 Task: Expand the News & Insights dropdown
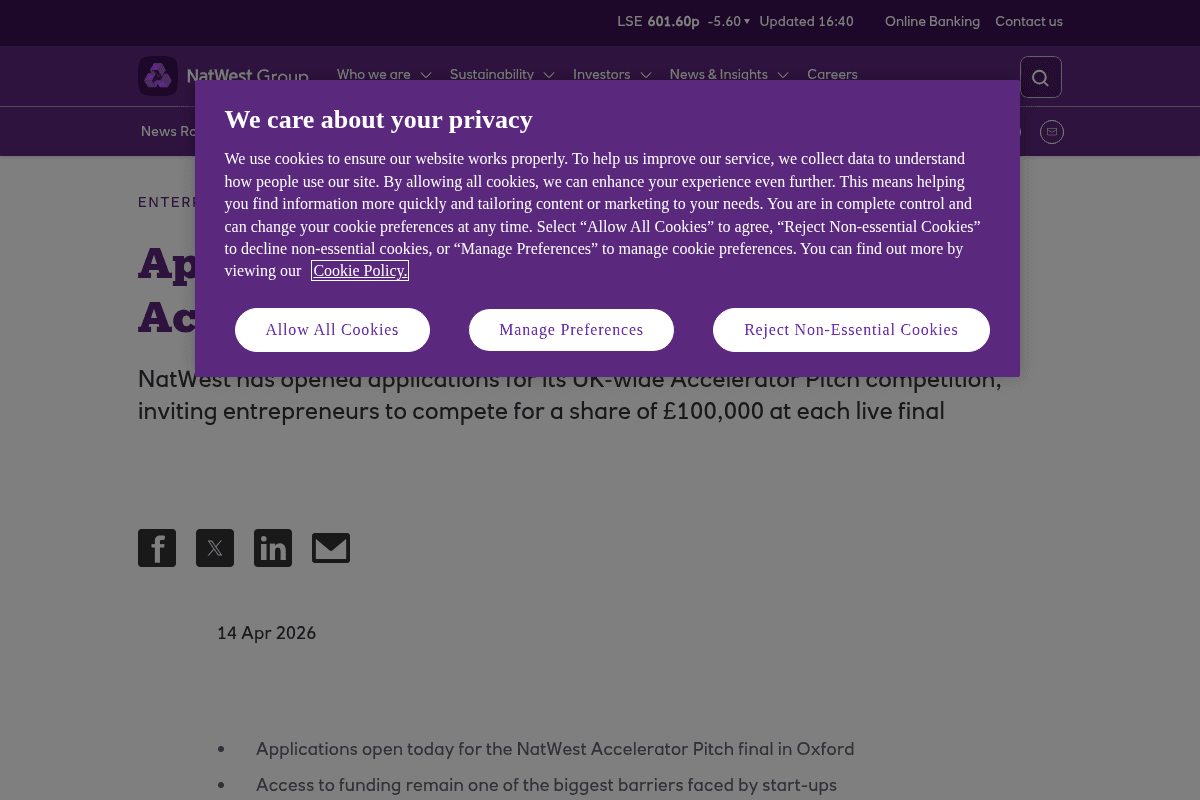click(x=783, y=75)
